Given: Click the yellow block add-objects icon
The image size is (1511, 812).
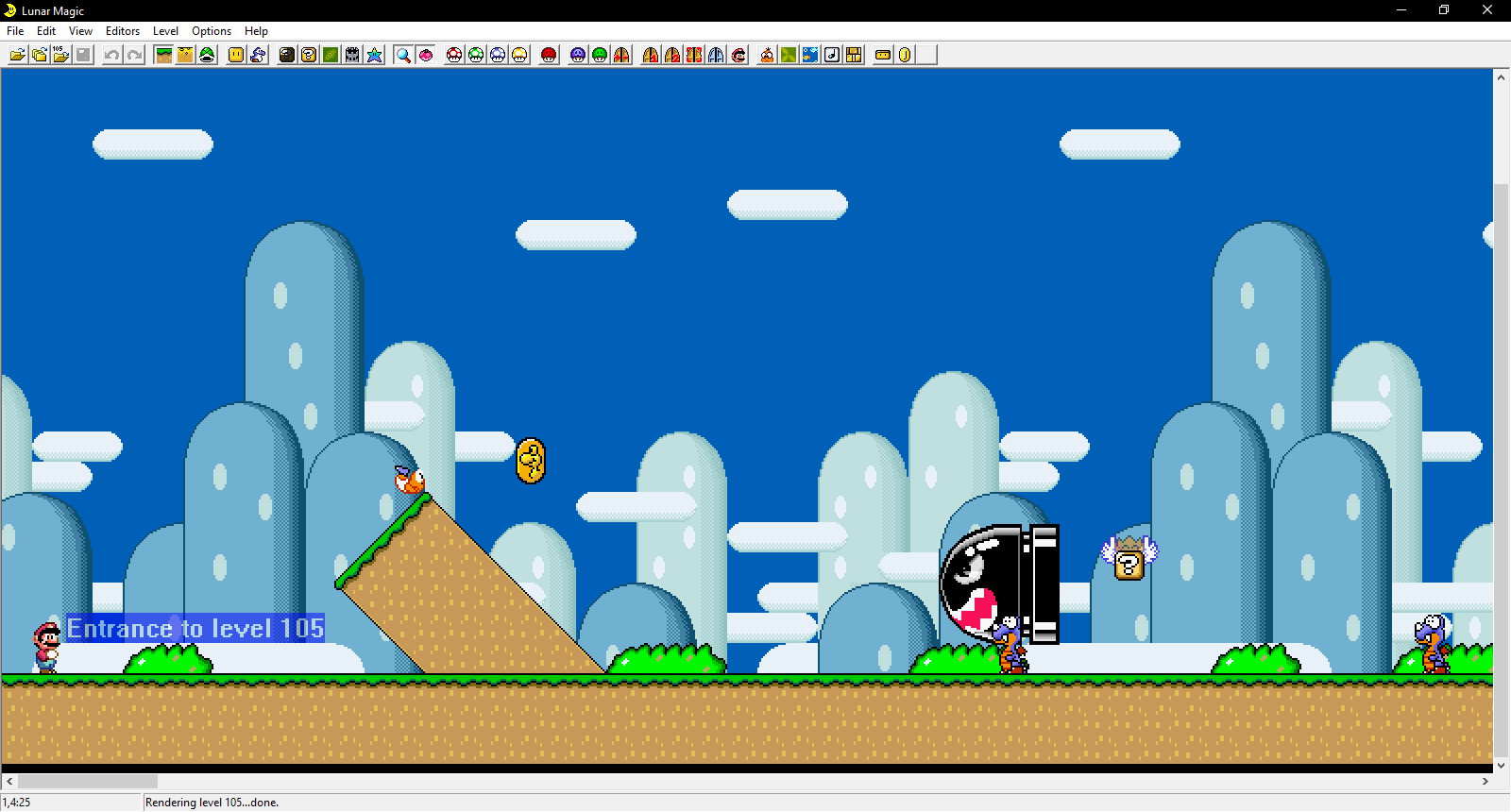Looking at the screenshot, I should [x=236, y=55].
